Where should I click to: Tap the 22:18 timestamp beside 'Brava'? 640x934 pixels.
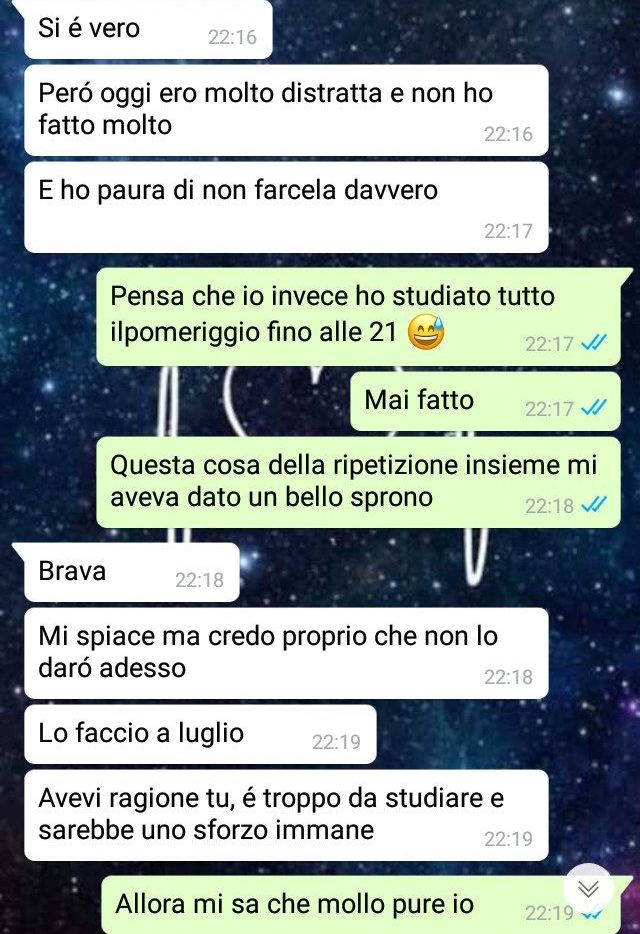[x=199, y=580]
